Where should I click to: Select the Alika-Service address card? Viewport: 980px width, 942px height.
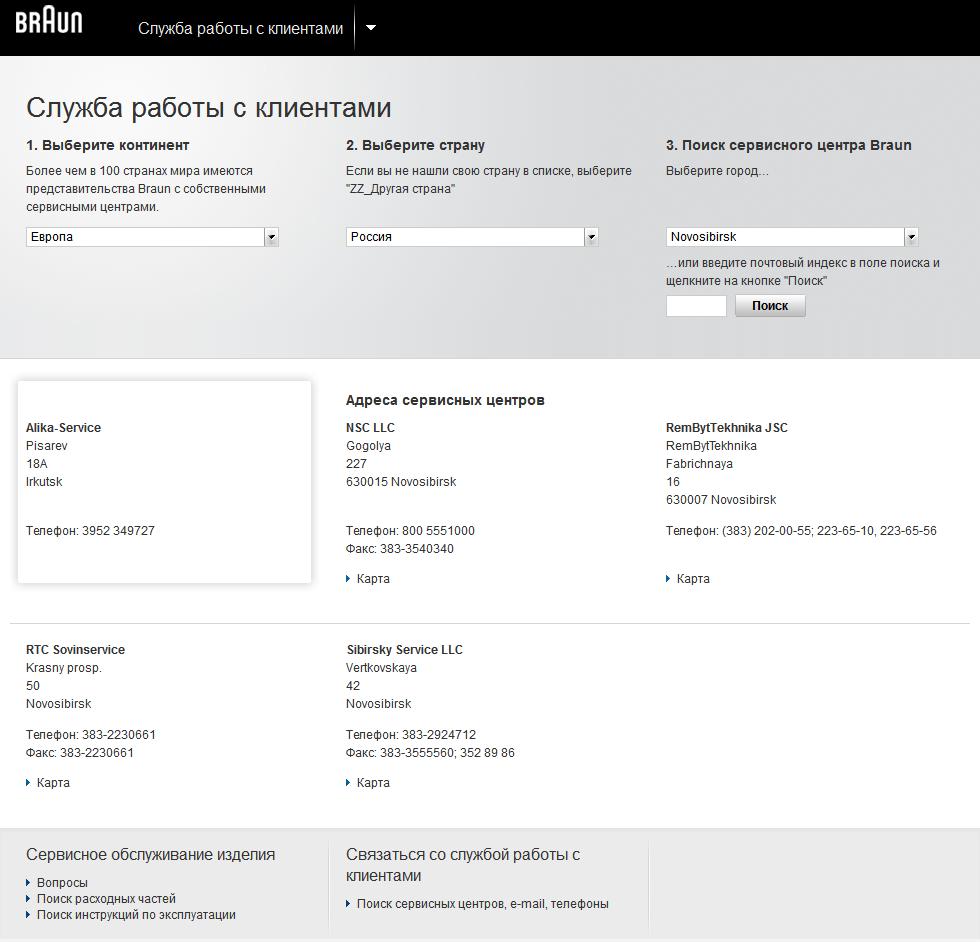[x=164, y=481]
